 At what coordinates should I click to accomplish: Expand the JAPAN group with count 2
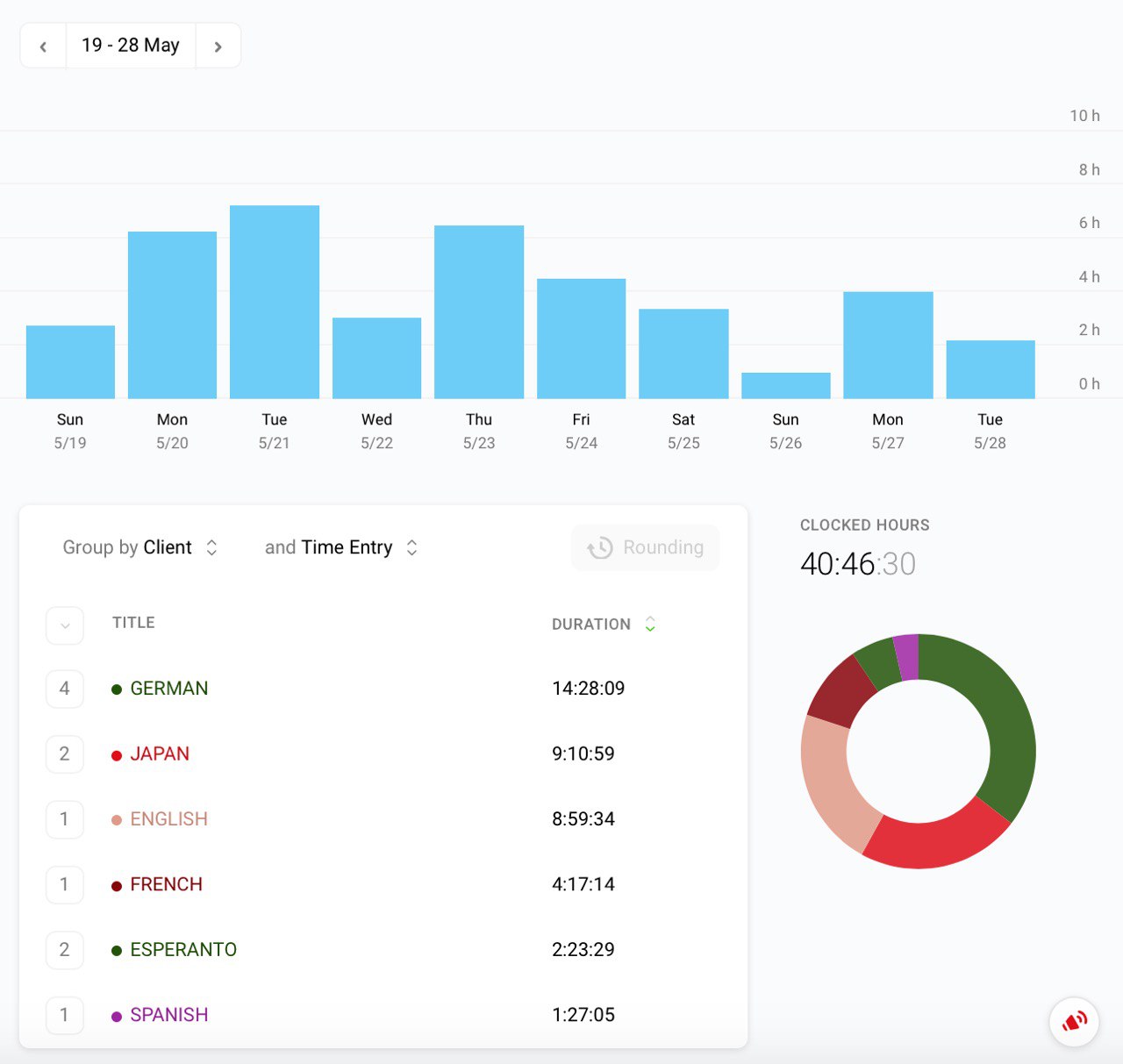[x=65, y=754]
